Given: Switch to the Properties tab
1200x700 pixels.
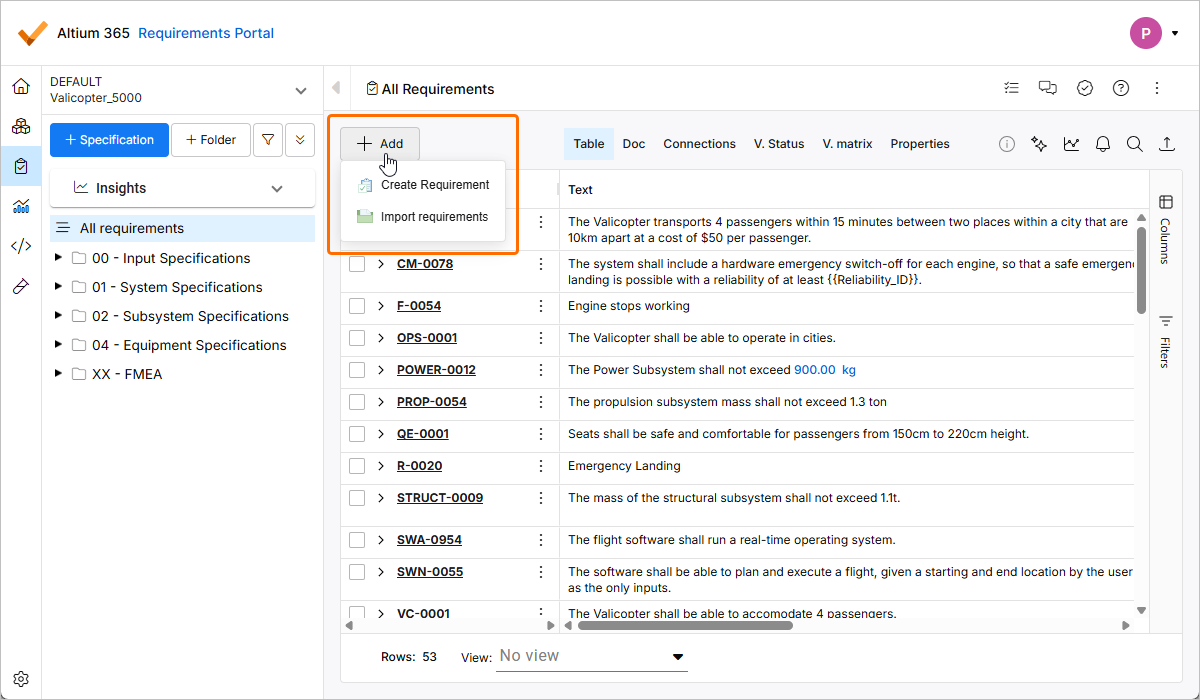Looking at the screenshot, I should point(920,144).
